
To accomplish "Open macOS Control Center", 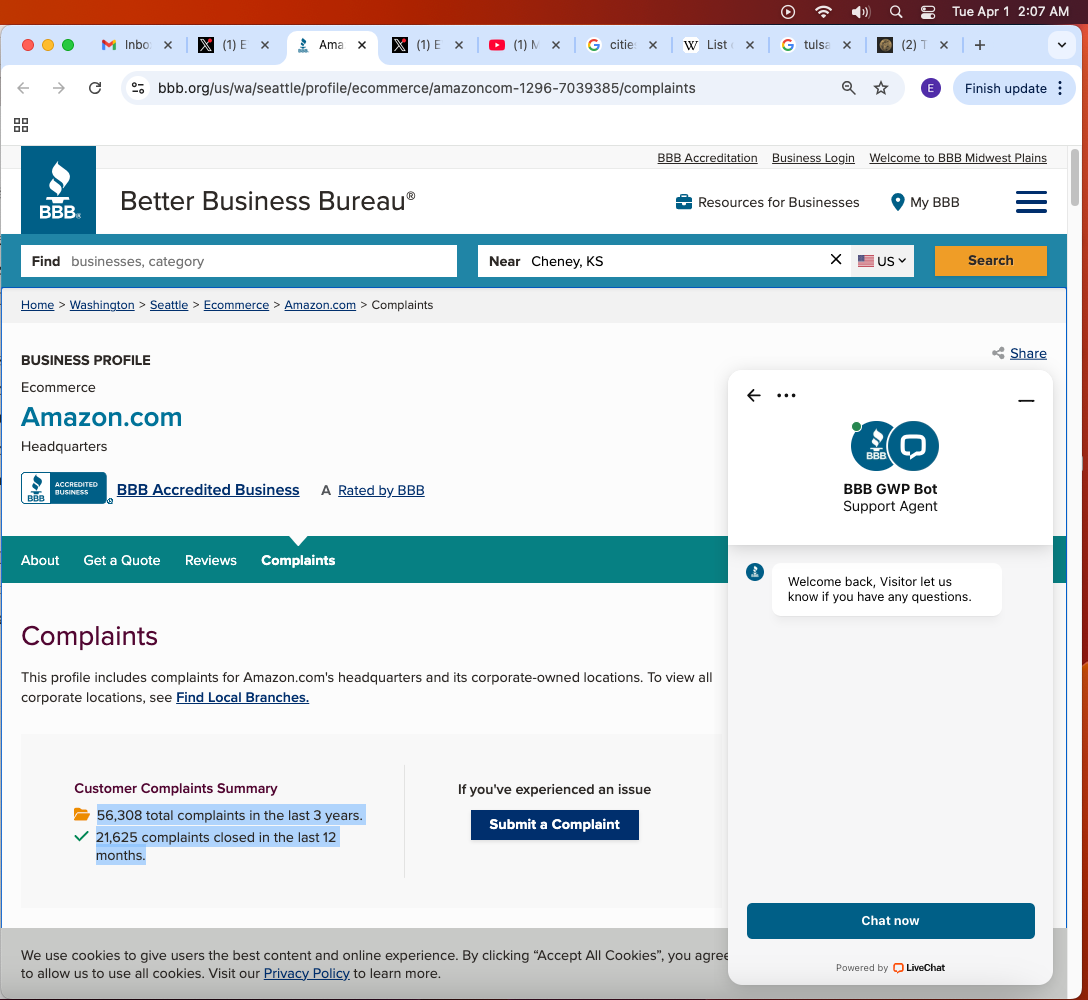I will (928, 12).
